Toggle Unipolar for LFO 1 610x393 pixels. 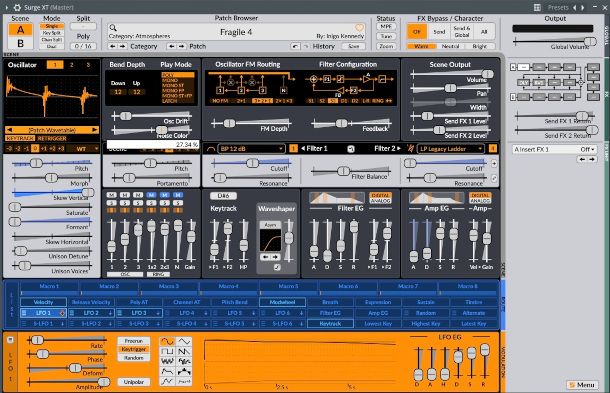pos(134,382)
